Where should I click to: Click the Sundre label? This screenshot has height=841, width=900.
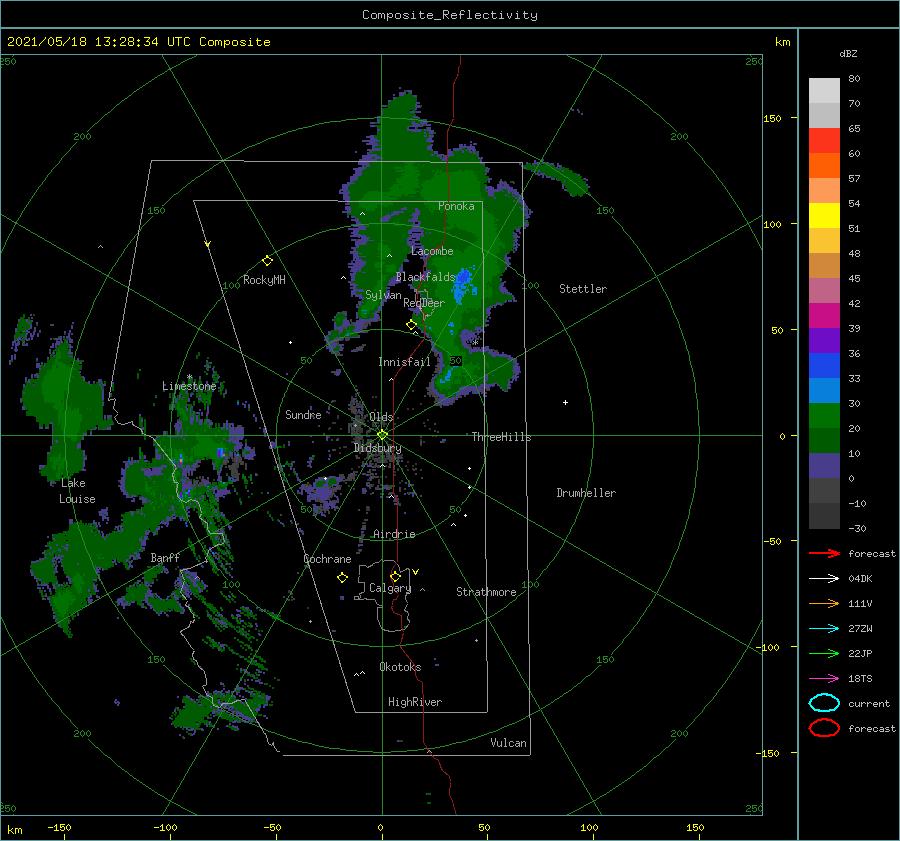click(303, 414)
